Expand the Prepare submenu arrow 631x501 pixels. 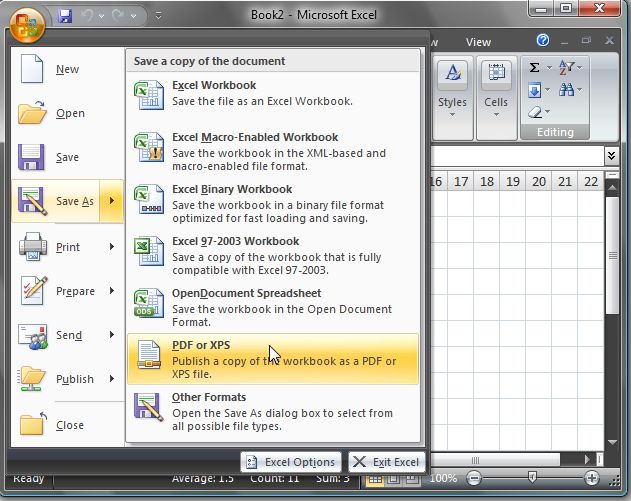(112, 291)
